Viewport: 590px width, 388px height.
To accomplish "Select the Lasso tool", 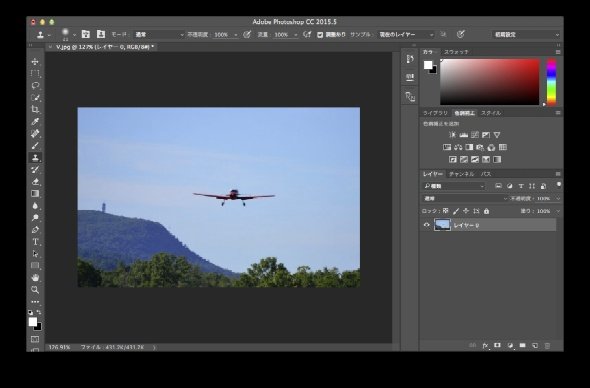I will (x=35, y=85).
